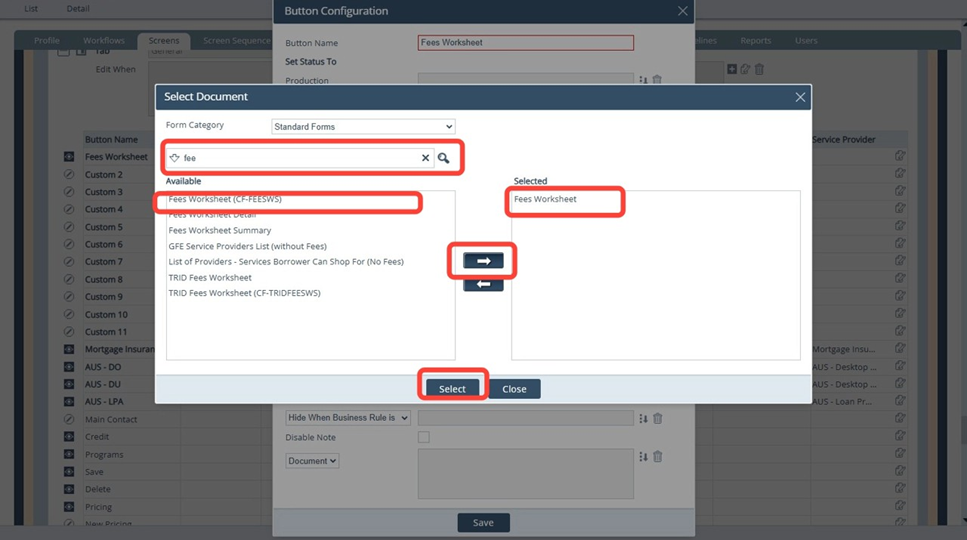Toggle the Disable Note checkbox
The image size is (967, 540).
coord(423,438)
